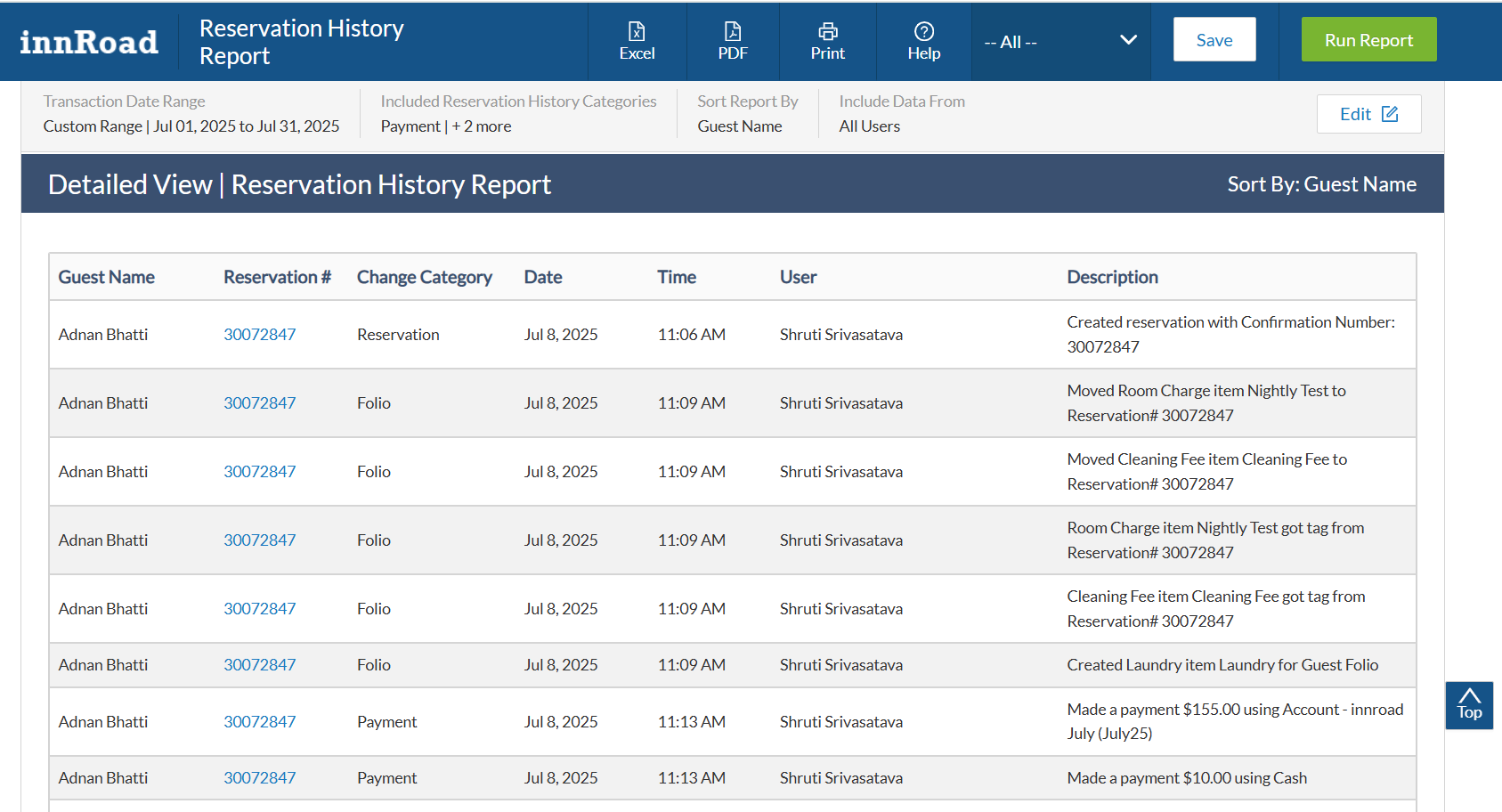1502x812 pixels.
Task: Click 'Sort By: Guest Name' in the report banner
Action: coord(1322,184)
